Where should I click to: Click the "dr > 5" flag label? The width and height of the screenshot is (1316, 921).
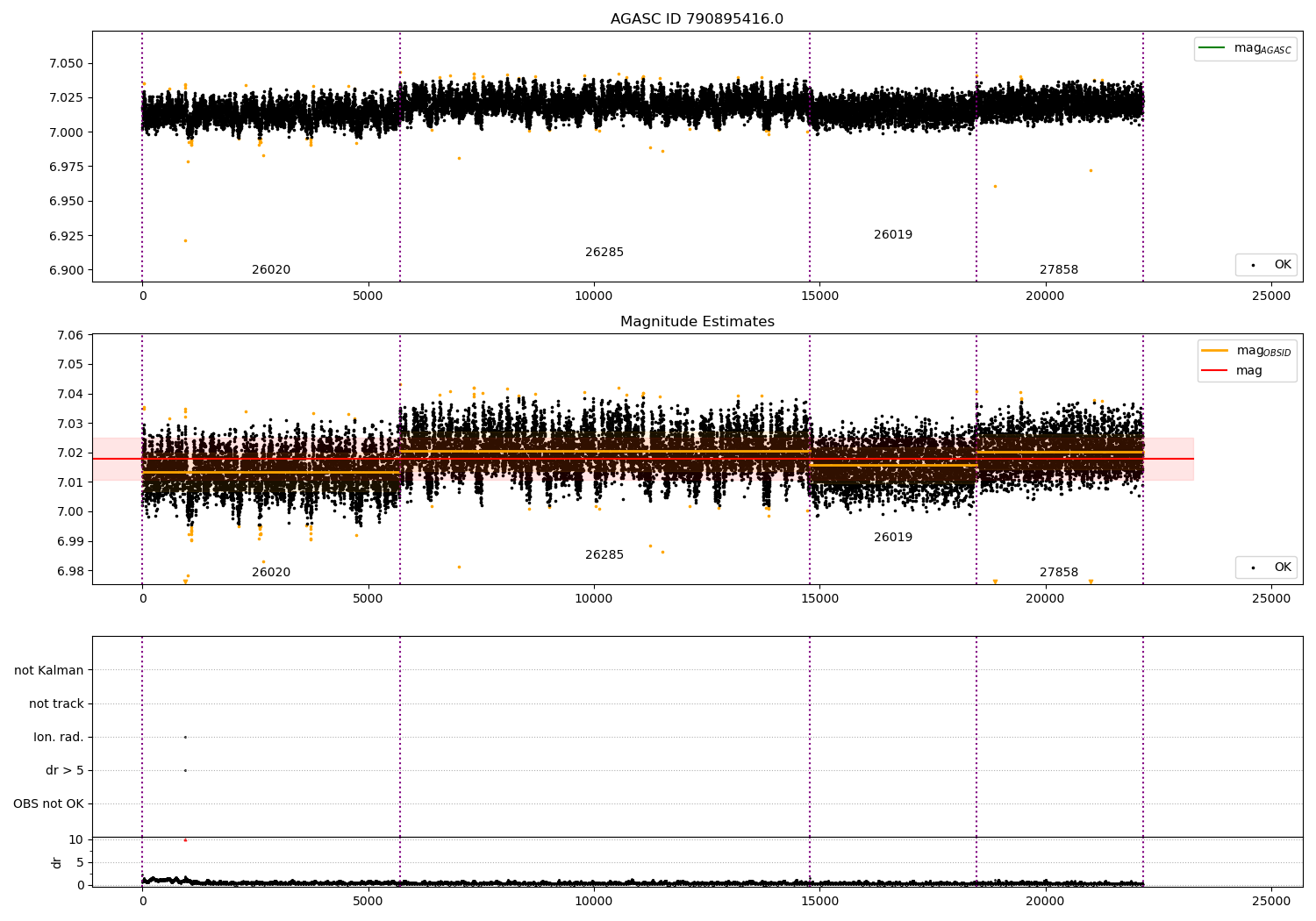point(65,770)
